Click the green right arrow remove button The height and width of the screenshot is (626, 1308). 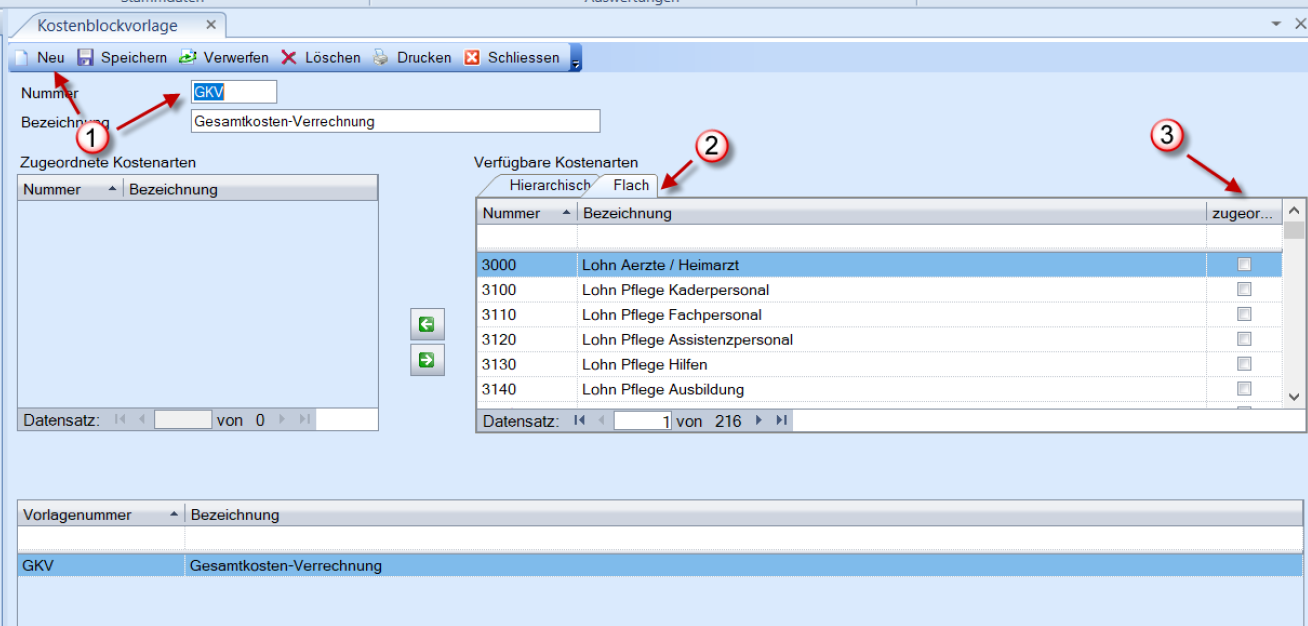pos(427,360)
